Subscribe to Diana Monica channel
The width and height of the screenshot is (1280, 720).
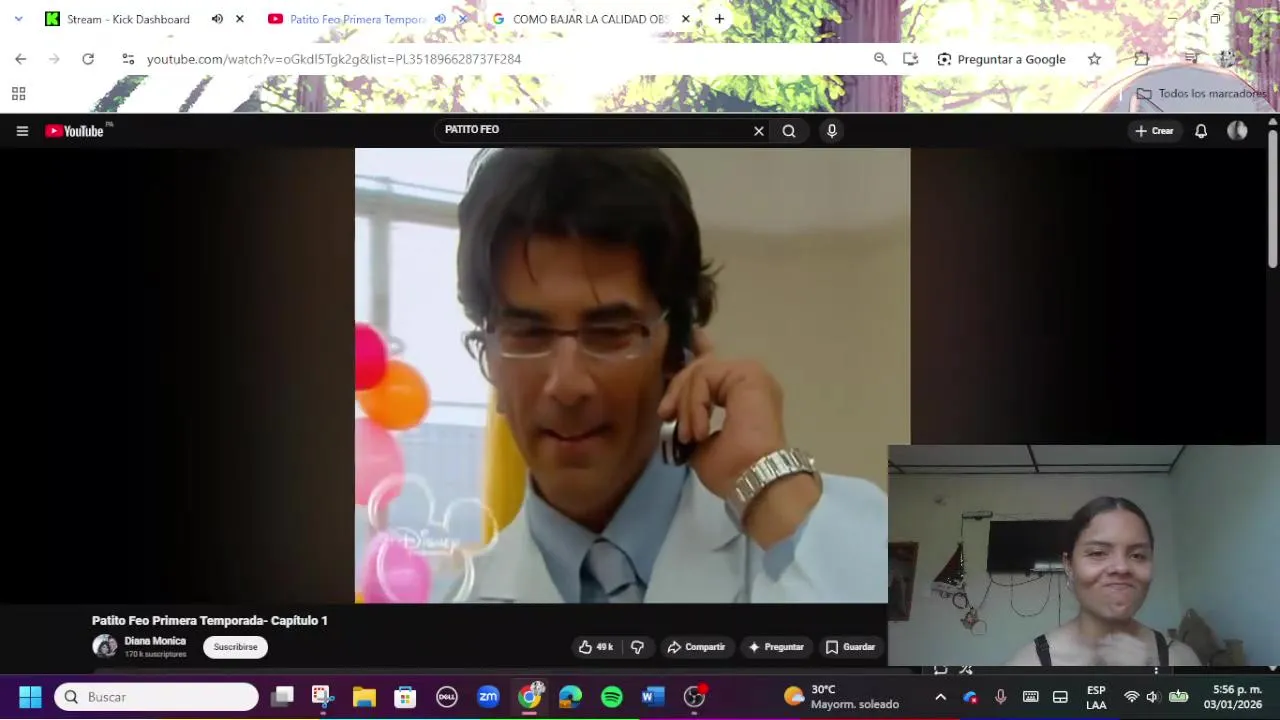click(x=235, y=647)
